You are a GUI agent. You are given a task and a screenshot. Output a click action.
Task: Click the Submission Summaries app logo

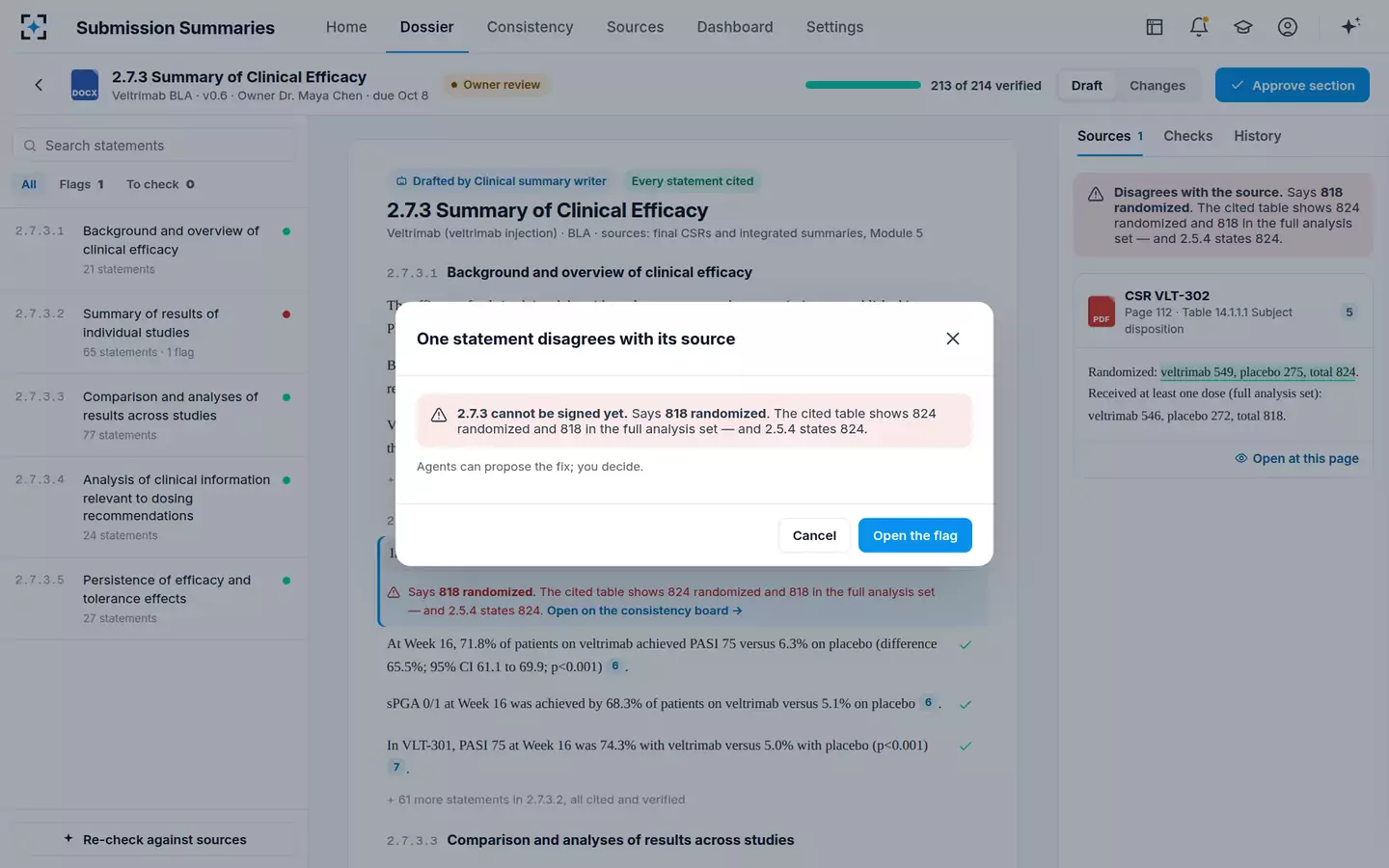coord(34,27)
